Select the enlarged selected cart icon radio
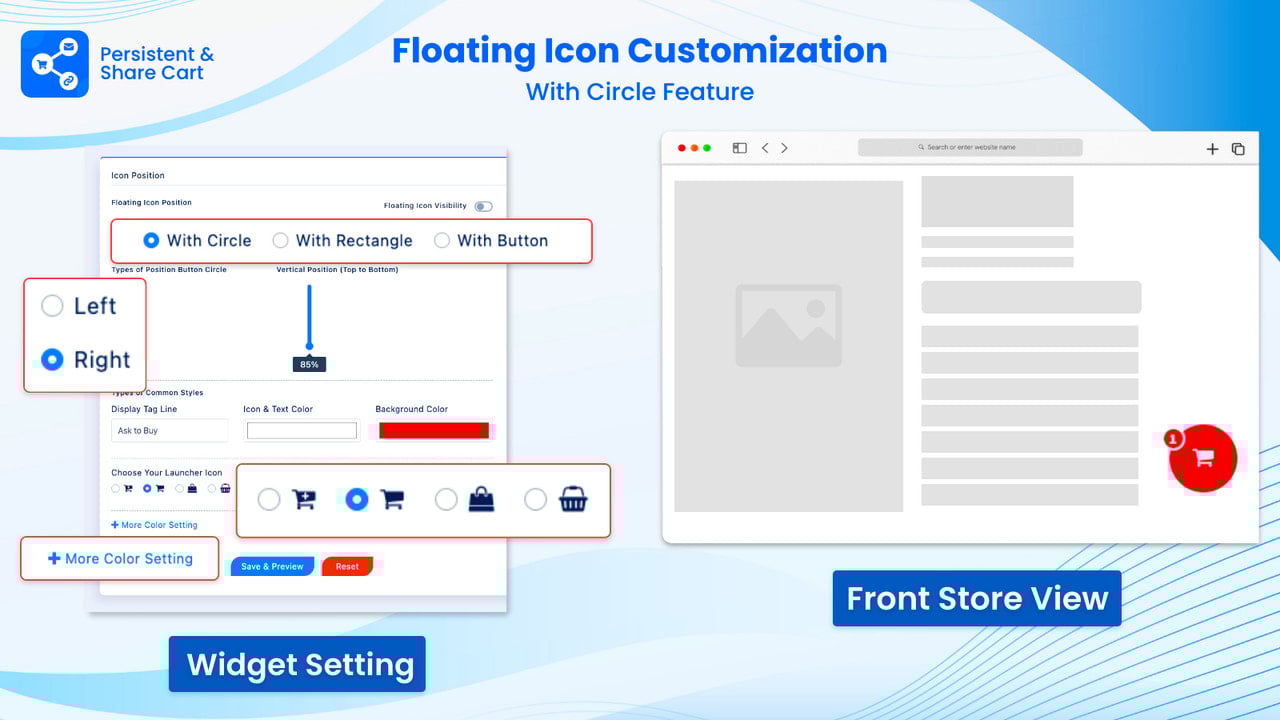The image size is (1280, 720). pos(357,499)
